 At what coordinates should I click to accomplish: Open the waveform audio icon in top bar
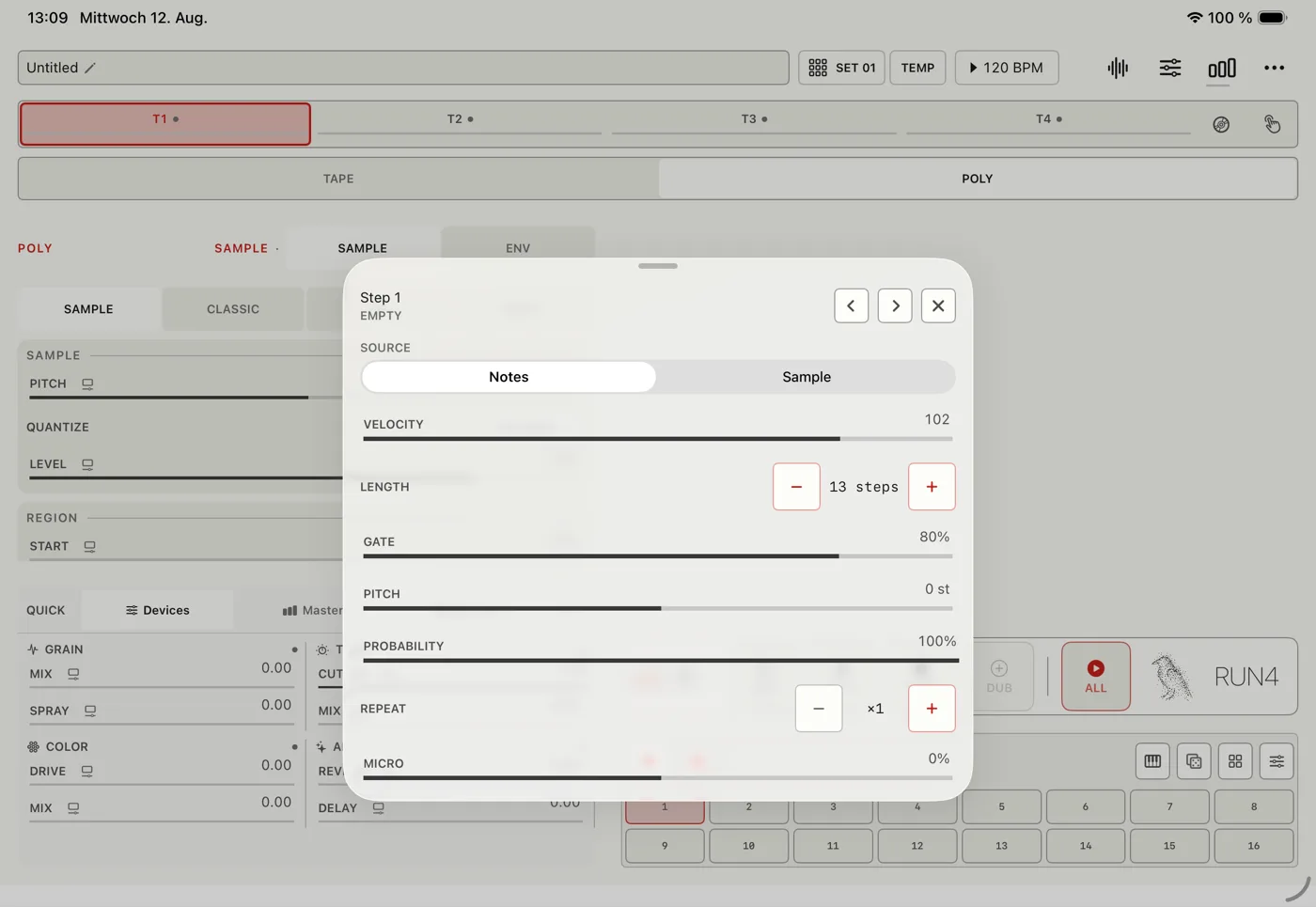click(x=1118, y=68)
